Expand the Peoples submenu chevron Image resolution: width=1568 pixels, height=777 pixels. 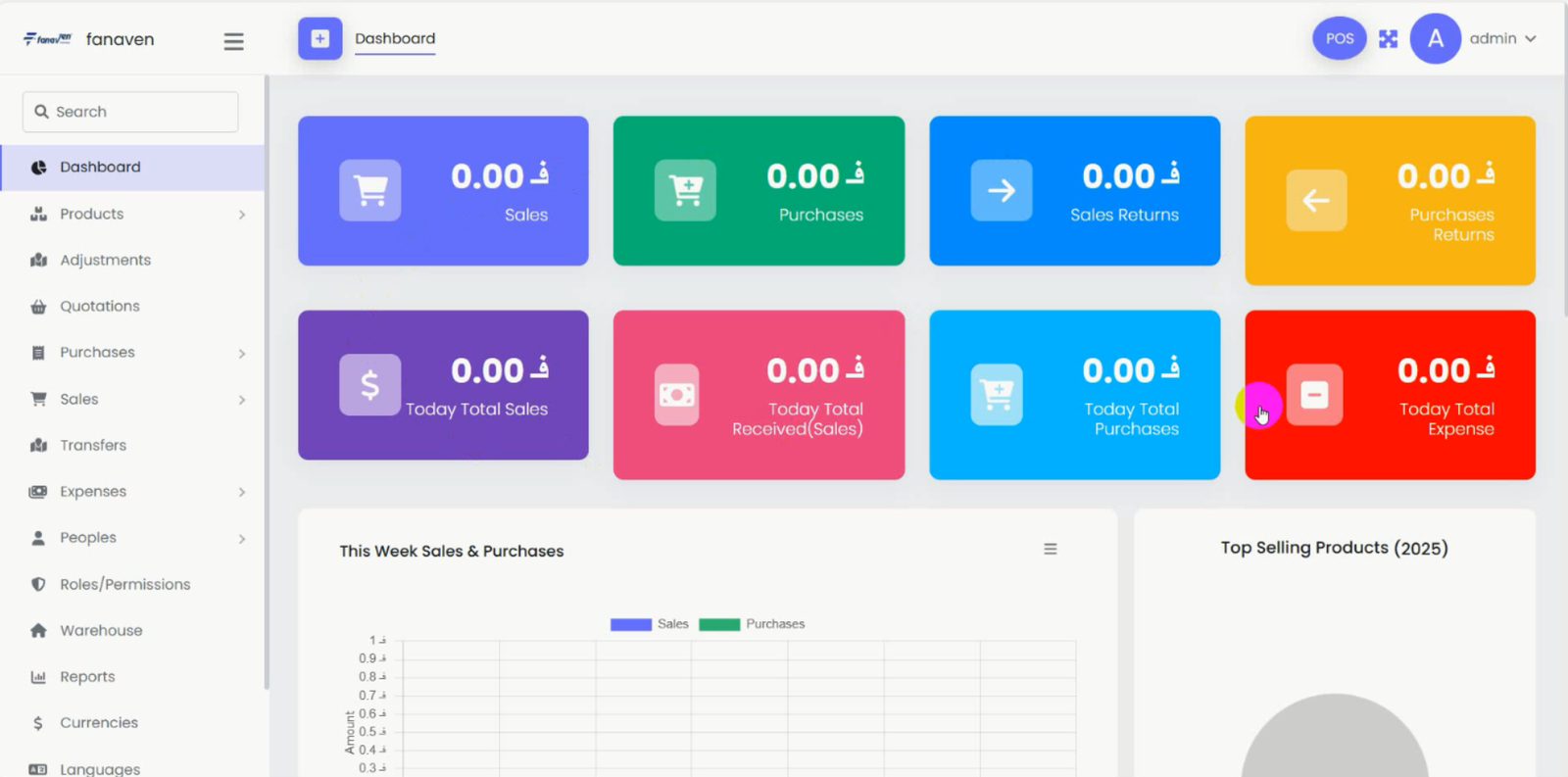(241, 539)
